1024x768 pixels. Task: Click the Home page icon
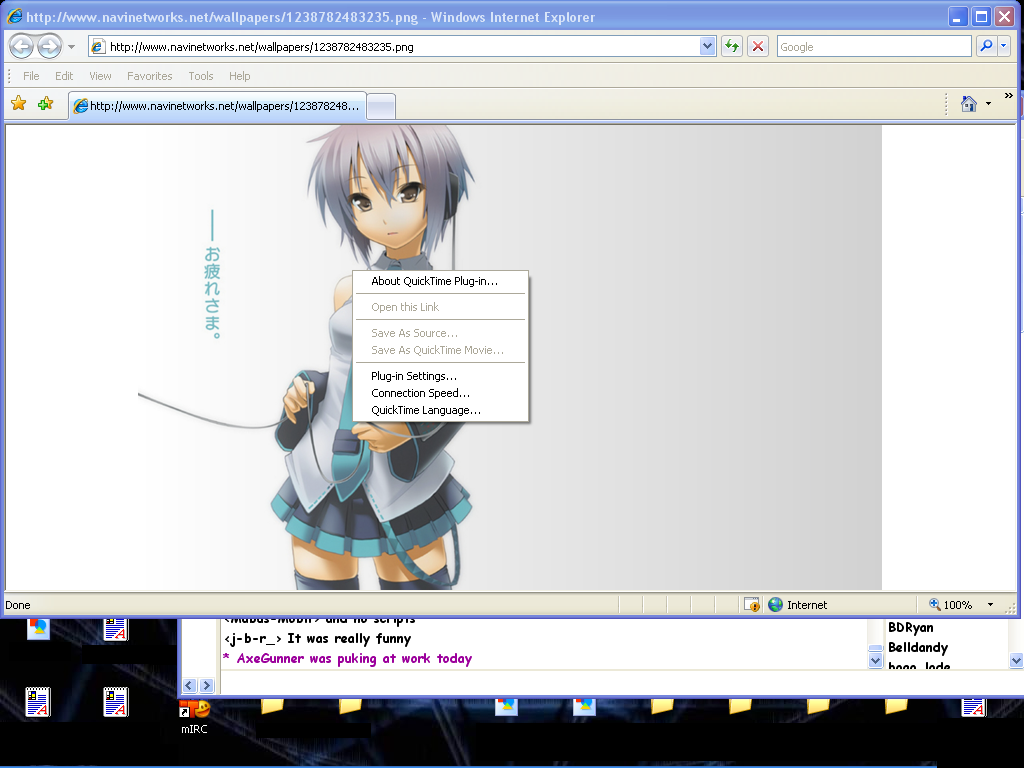[x=968, y=104]
